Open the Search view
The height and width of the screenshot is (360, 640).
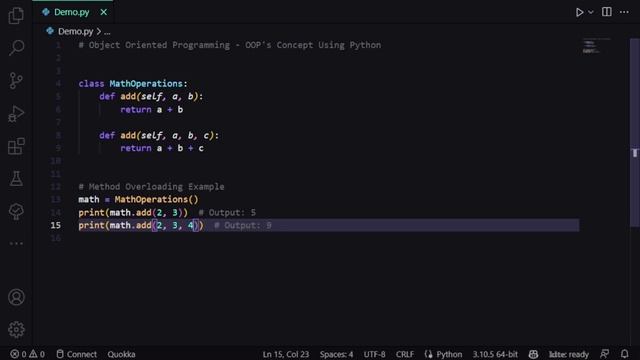coord(16,47)
